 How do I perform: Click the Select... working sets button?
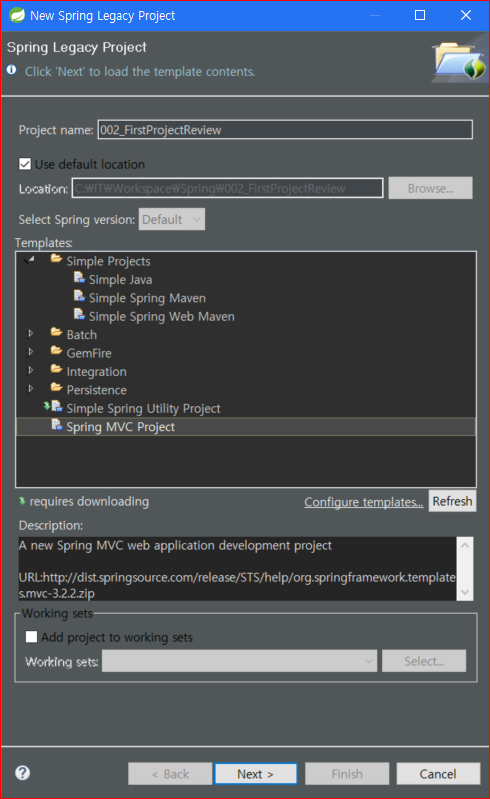424,661
